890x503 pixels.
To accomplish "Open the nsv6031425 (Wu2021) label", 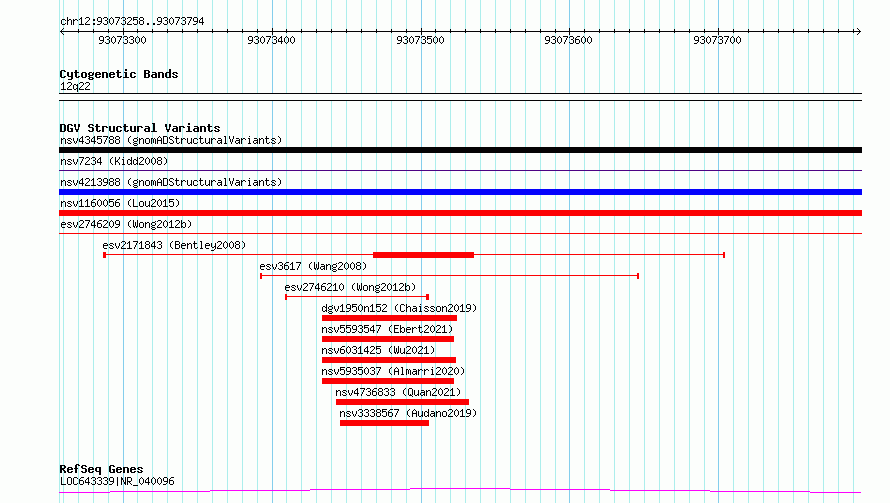I will [378, 350].
